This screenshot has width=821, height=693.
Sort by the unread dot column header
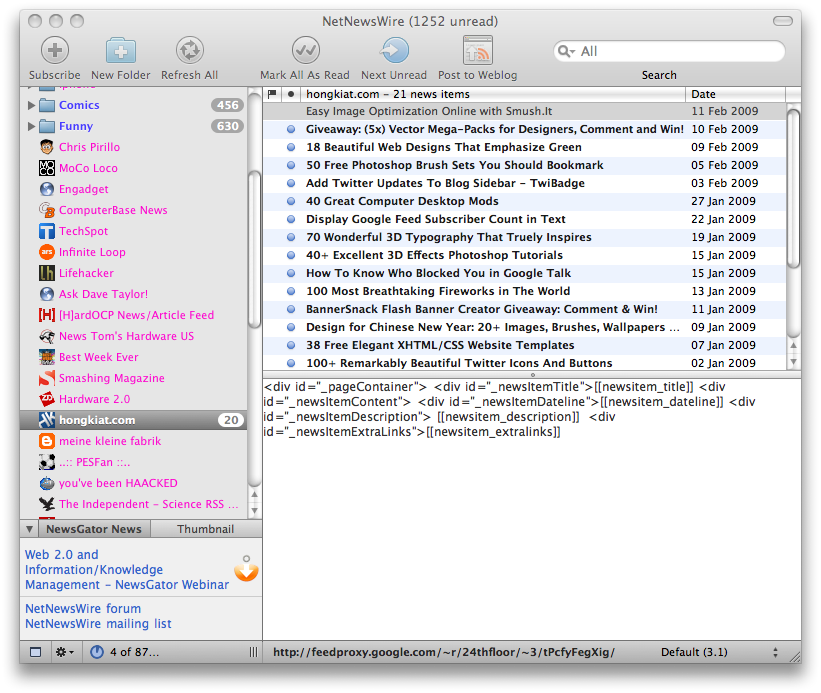[291, 94]
